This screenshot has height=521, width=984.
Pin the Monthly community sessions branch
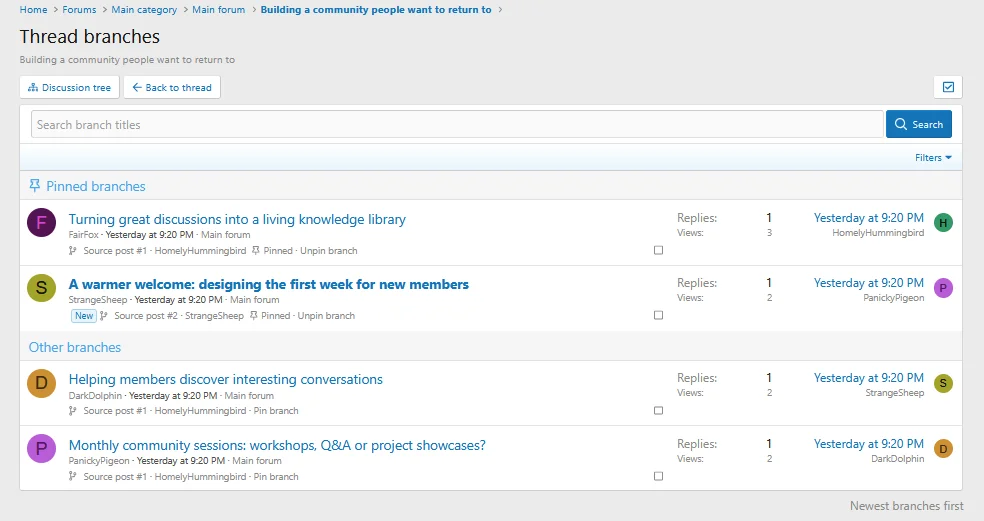(x=276, y=476)
